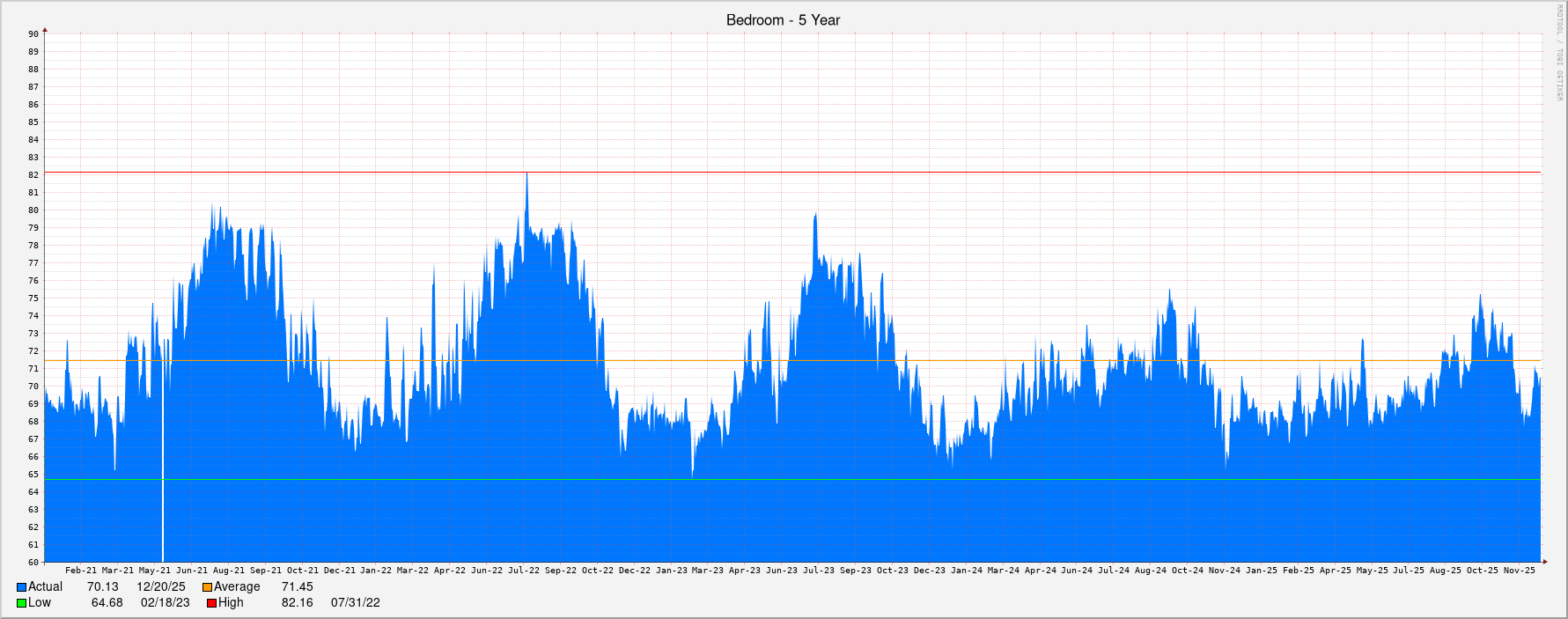Select the Jul-22 x-axis label

pos(524,571)
